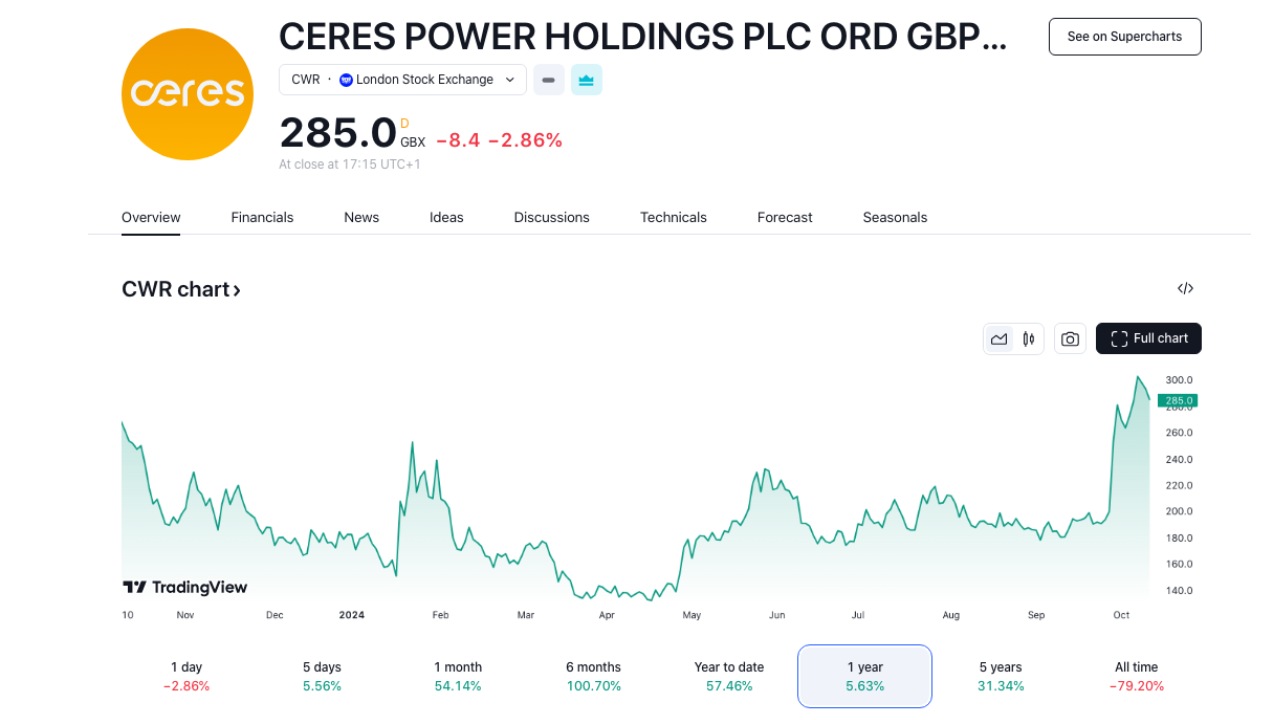Click the TradingView logo on chart
Image resolution: width=1280 pixels, height=720 pixels.
[x=185, y=587]
